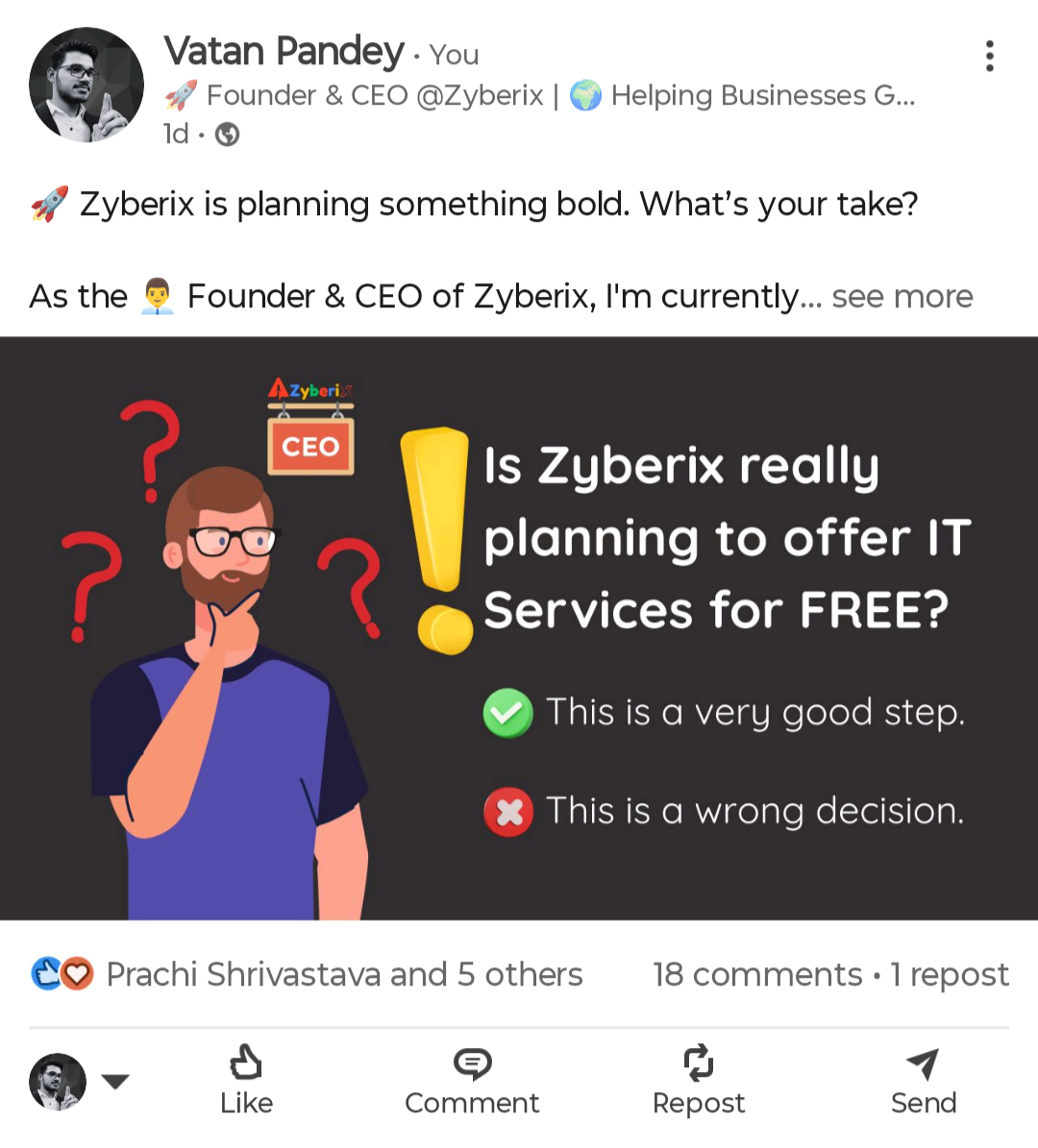
Task: Expand the identity switcher dropdown arrow
Action: 115,1082
